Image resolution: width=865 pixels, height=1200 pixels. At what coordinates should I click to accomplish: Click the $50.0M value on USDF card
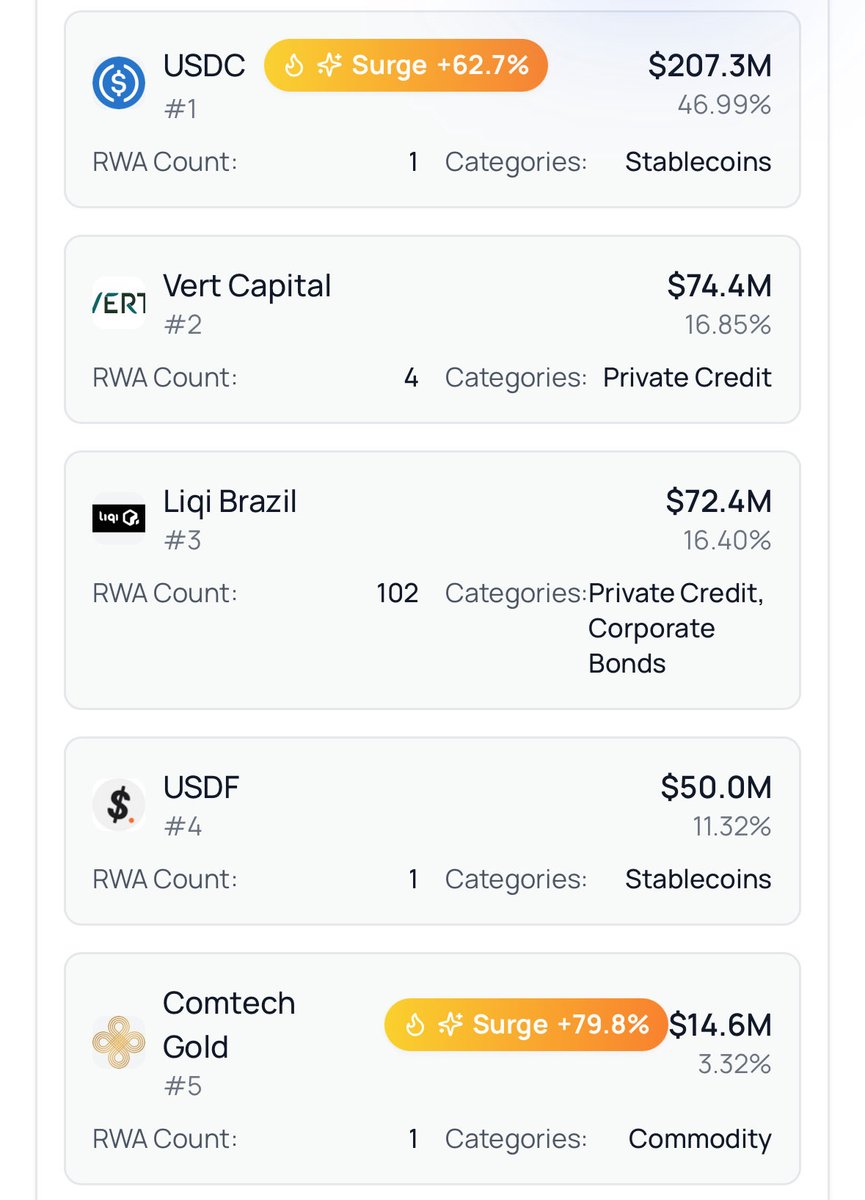[x=716, y=787]
